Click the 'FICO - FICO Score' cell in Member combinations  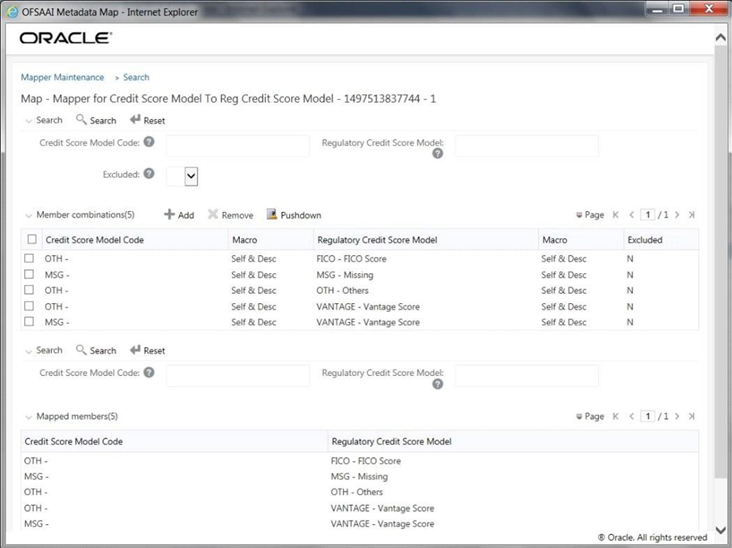(352, 259)
